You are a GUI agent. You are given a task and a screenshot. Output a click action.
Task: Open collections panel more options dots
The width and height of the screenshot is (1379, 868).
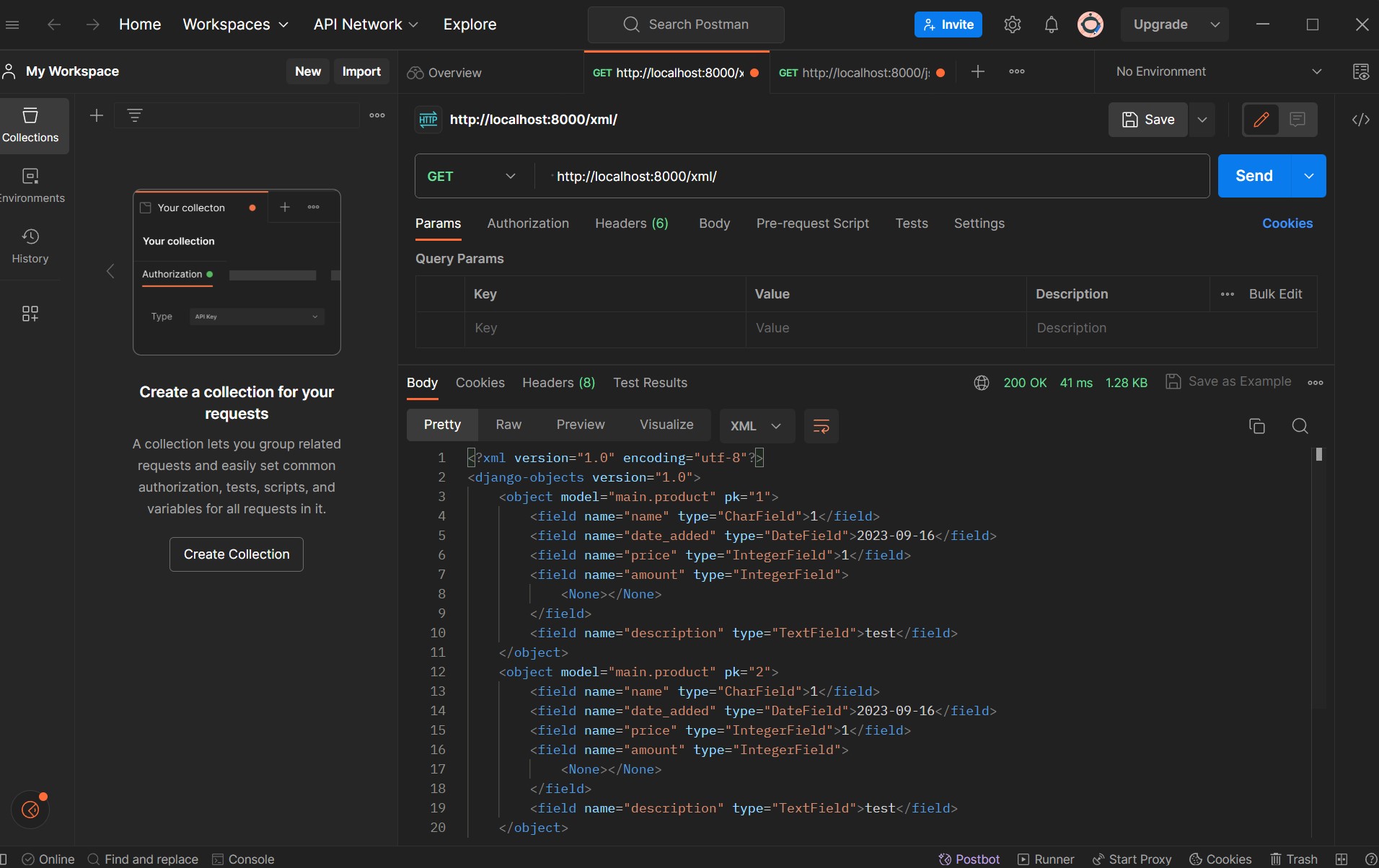[x=377, y=115]
